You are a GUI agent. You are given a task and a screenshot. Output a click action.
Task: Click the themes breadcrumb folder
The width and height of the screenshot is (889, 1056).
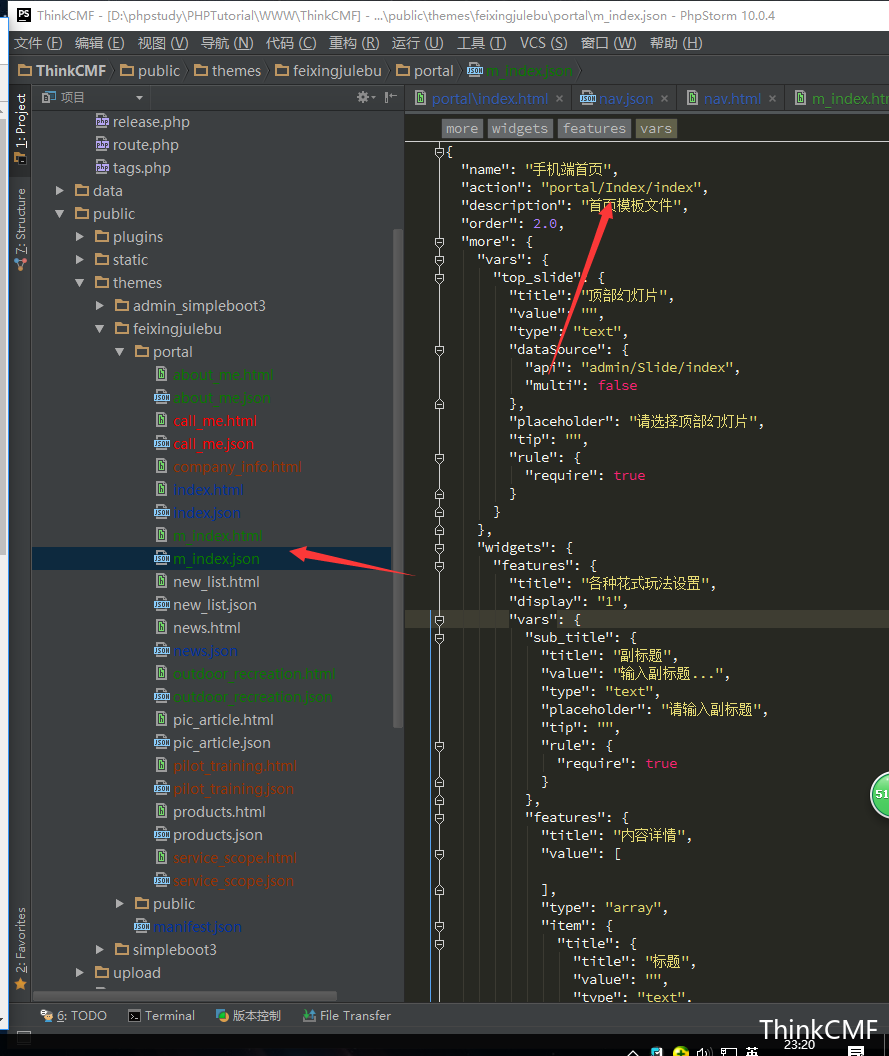(228, 71)
